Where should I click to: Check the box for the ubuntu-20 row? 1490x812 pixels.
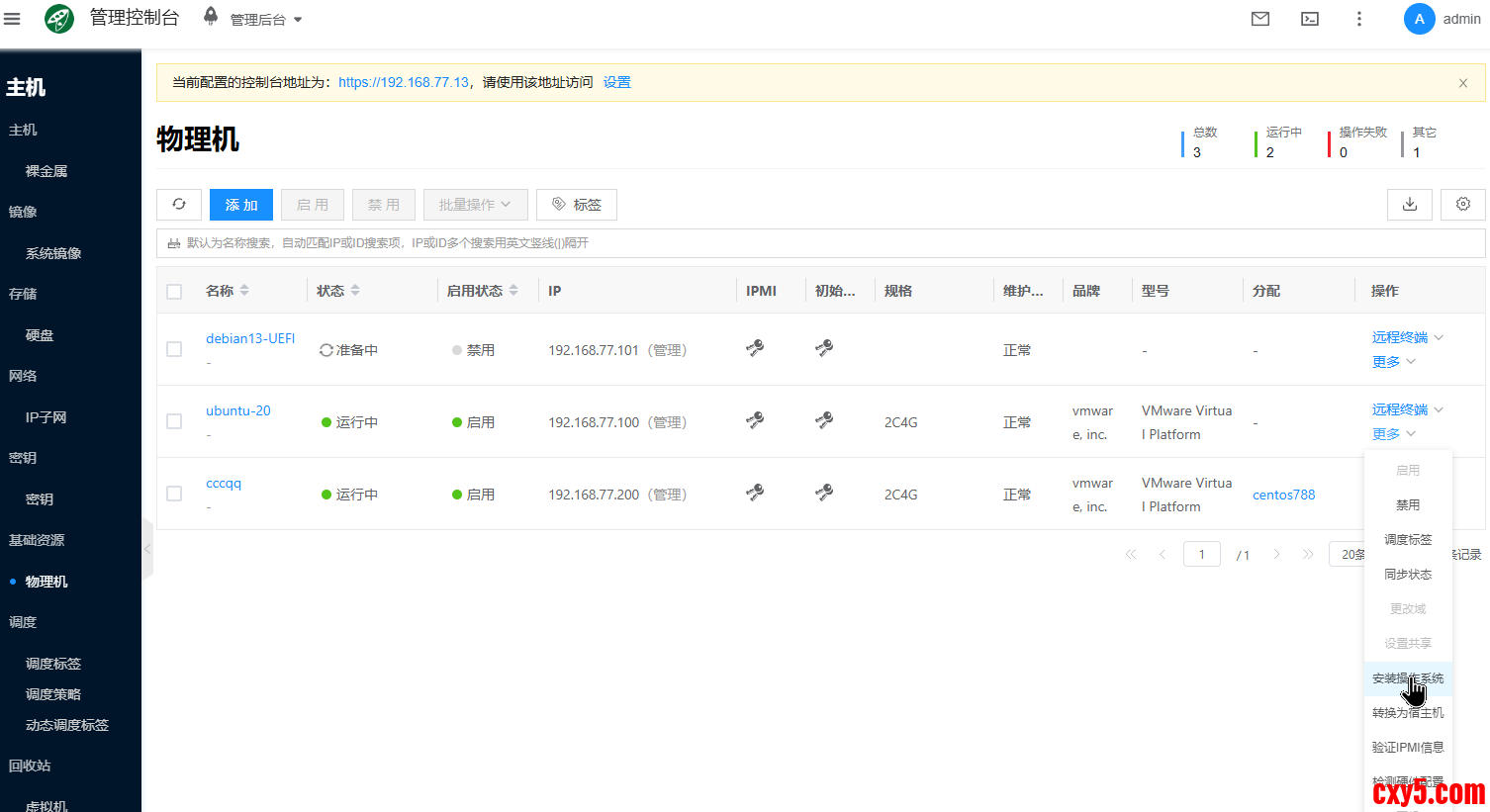174,421
